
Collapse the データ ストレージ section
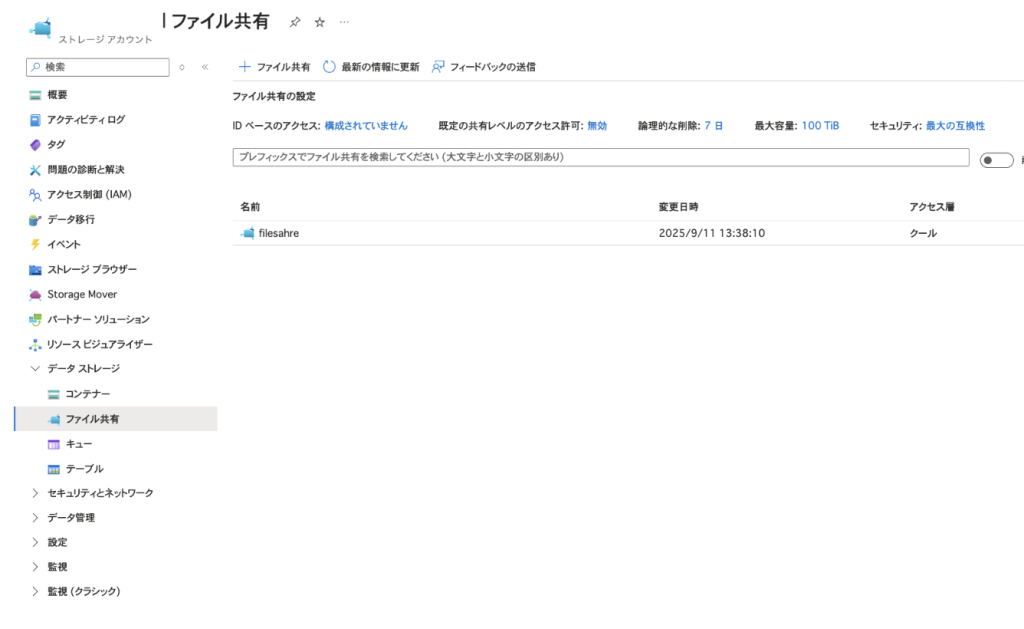tap(36, 369)
